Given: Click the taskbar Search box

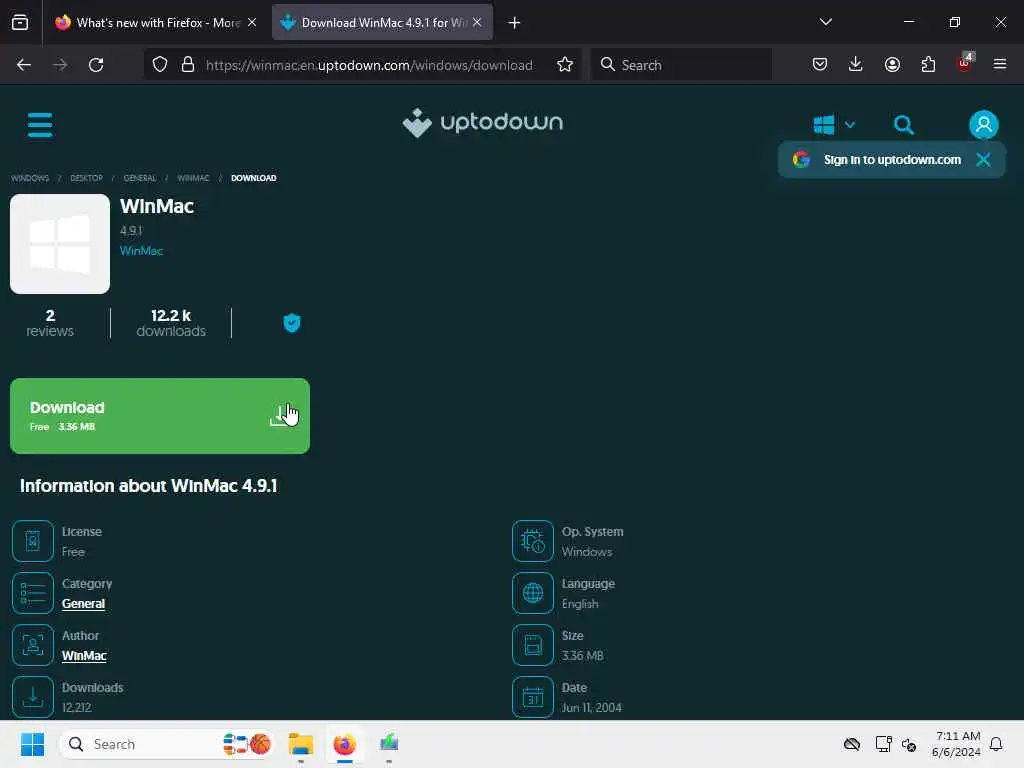Looking at the screenshot, I should pyautogui.click(x=167, y=744).
